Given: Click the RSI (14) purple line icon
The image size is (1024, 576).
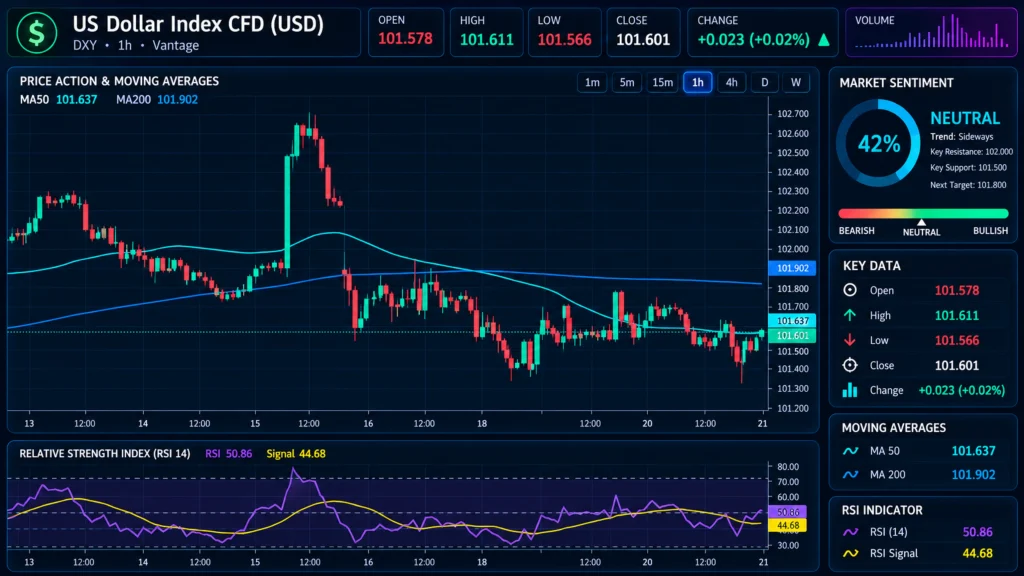Looking at the screenshot, I should pyautogui.click(x=850, y=532).
